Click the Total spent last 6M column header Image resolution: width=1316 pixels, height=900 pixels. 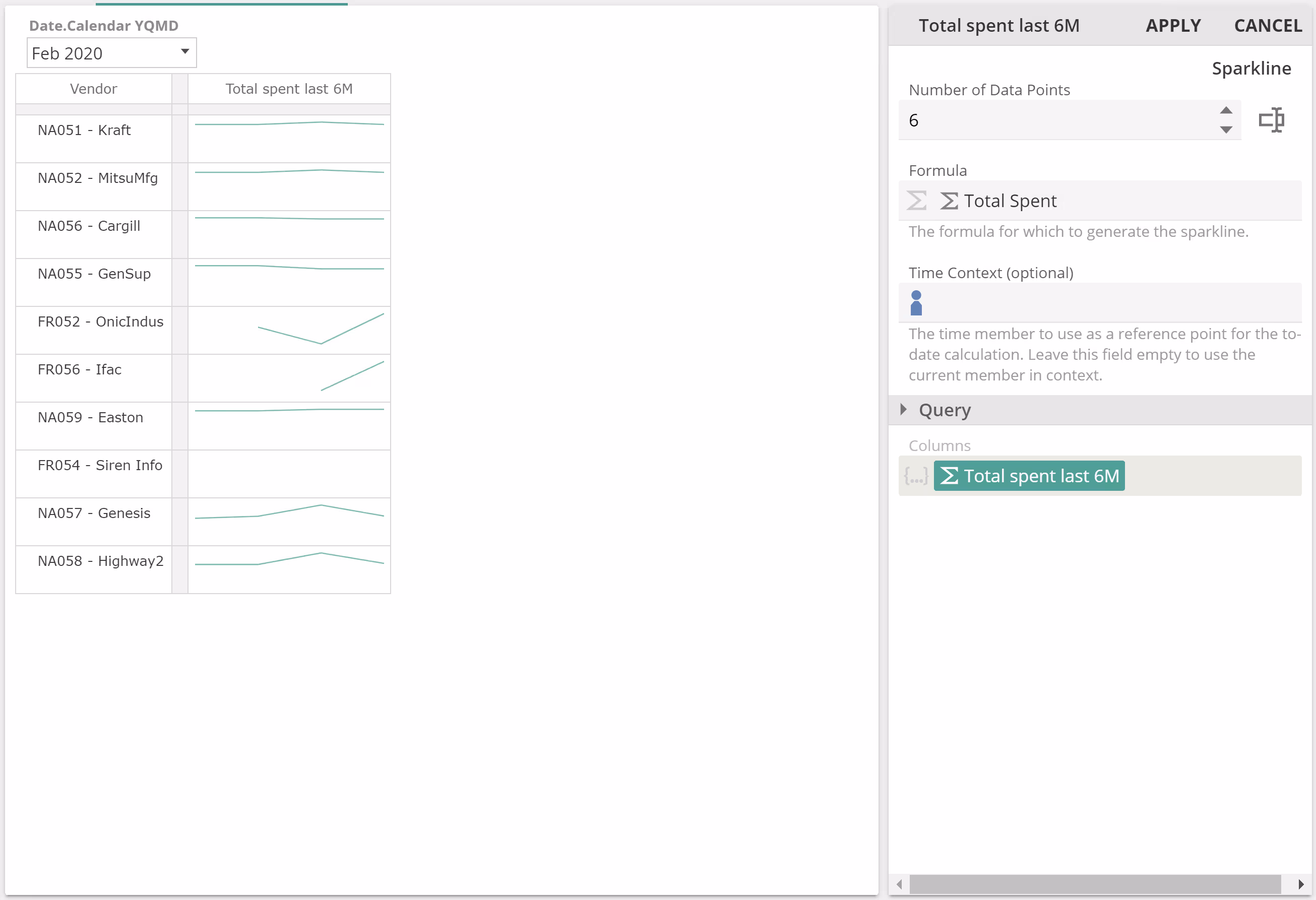(x=289, y=89)
